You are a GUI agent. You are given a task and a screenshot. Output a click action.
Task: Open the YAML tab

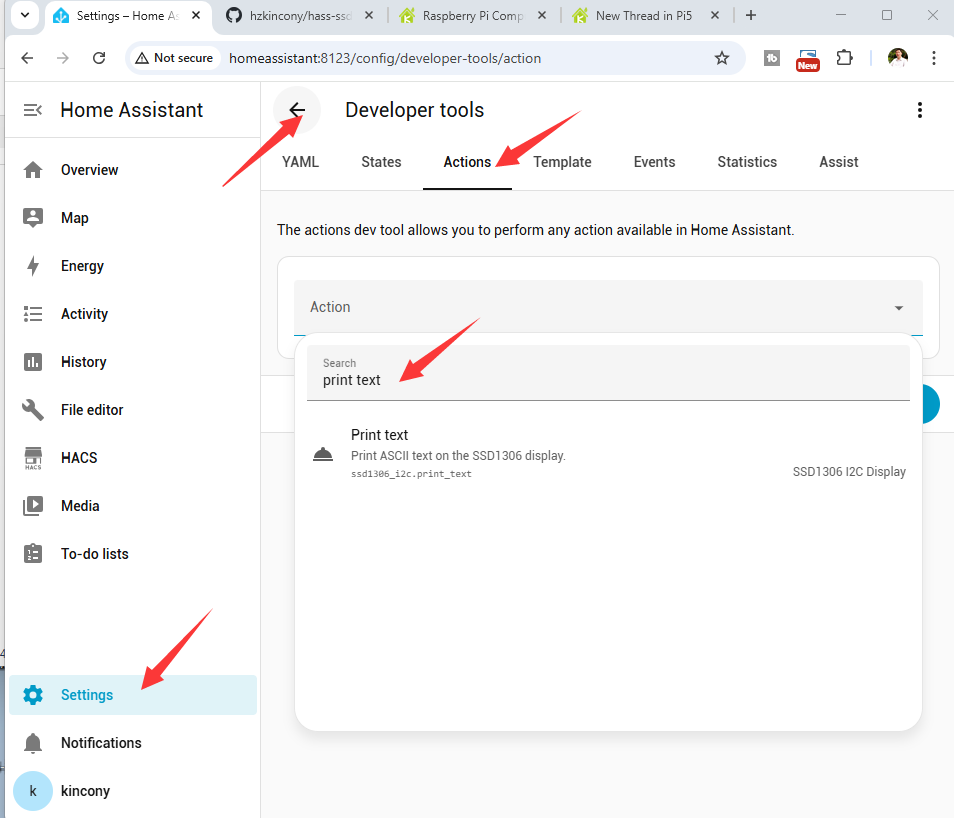coord(300,162)
